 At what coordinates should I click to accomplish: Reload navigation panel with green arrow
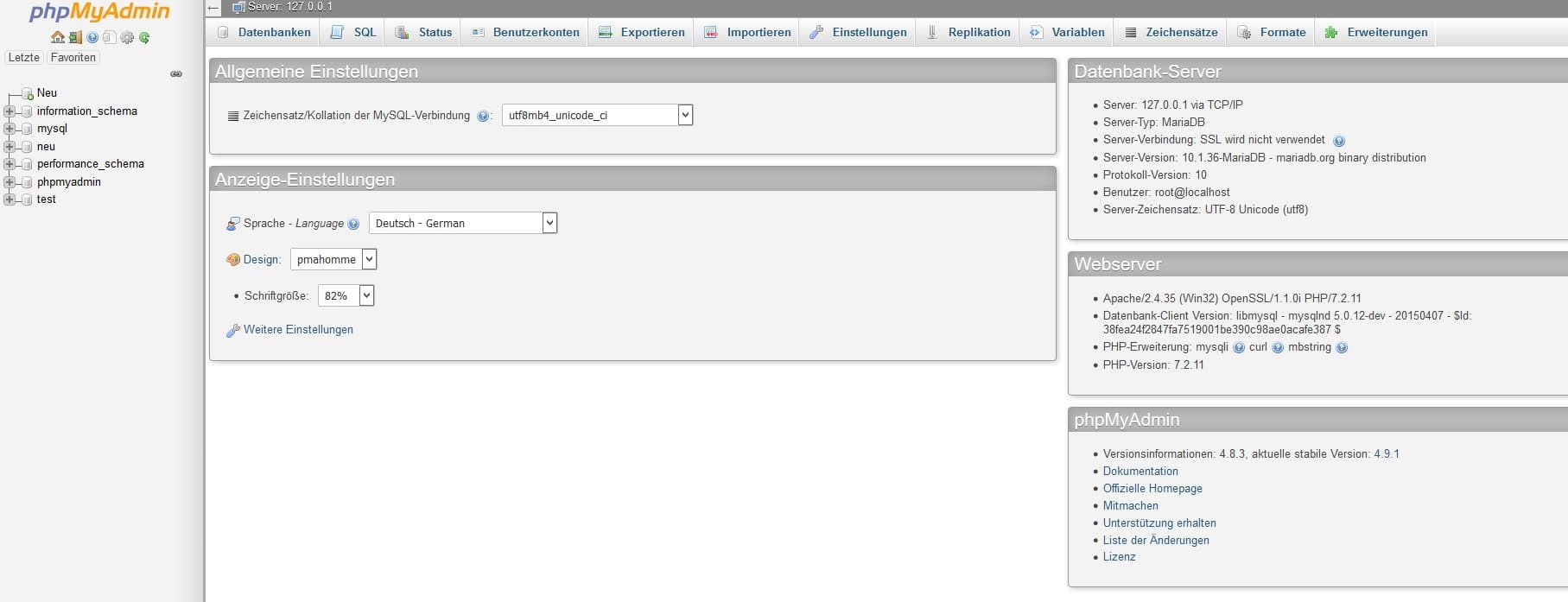(144, 37)
